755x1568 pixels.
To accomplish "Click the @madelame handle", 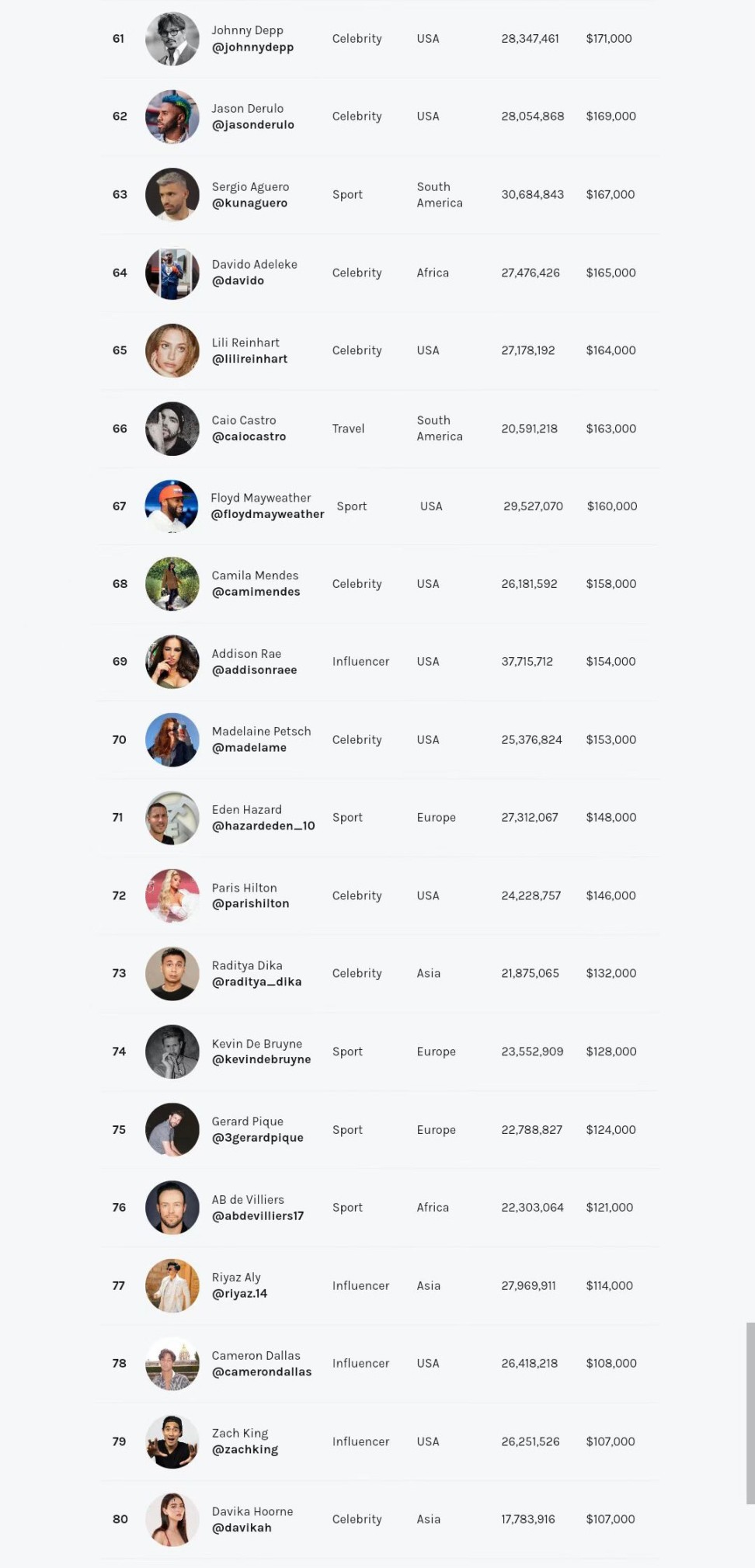I will [249, 748].
